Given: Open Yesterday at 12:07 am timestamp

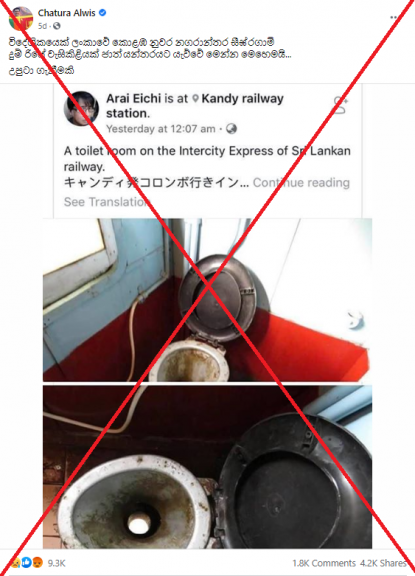Looking at the screenshot, I should [160, 129].
